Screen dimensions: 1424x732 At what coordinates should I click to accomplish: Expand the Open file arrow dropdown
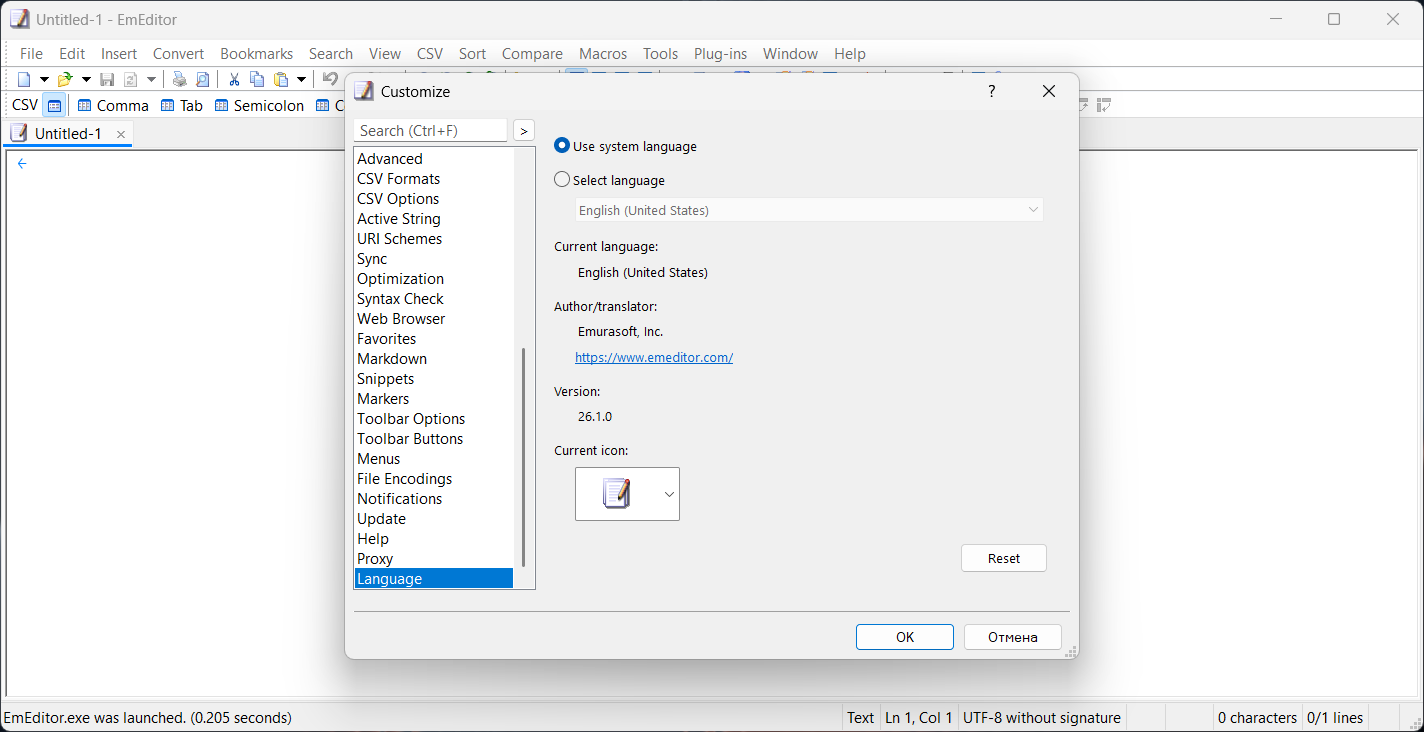click(x=86, y=79)
